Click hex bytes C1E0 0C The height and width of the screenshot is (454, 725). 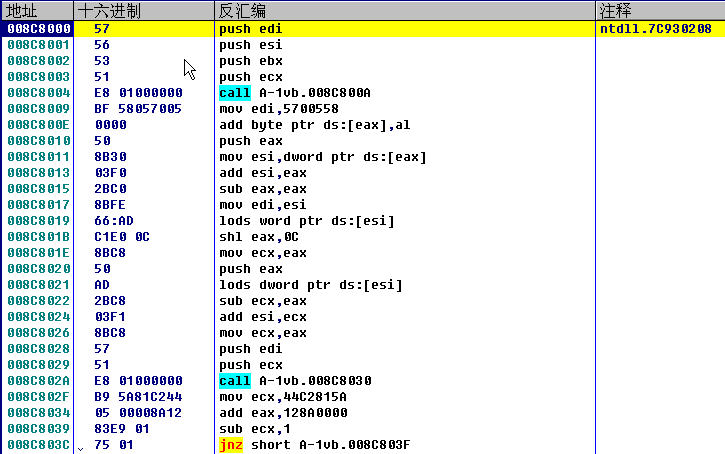122,237
